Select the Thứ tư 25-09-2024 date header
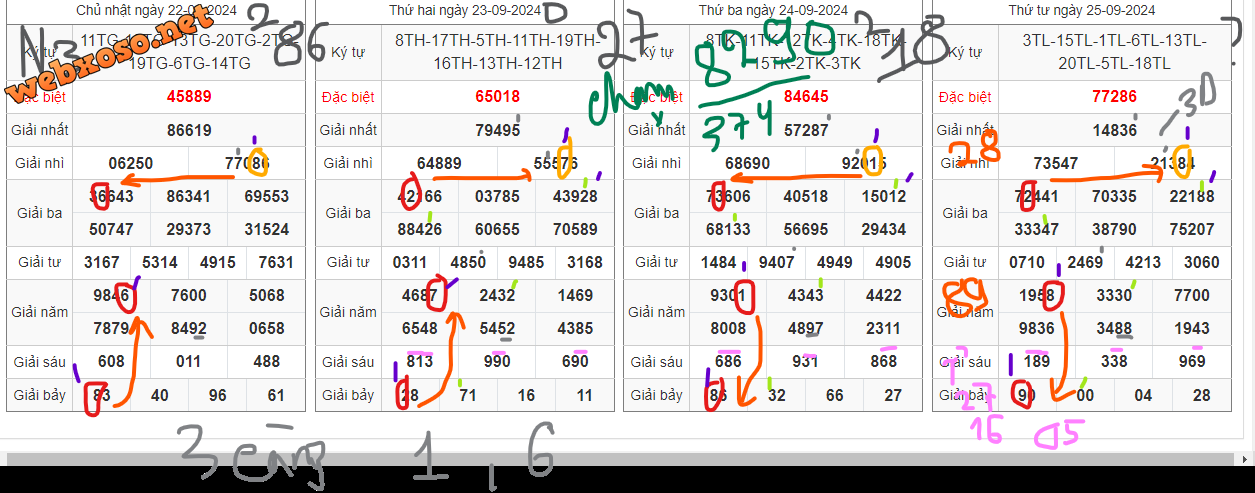Viewport: 1255px width, 493px height. 1081,11
